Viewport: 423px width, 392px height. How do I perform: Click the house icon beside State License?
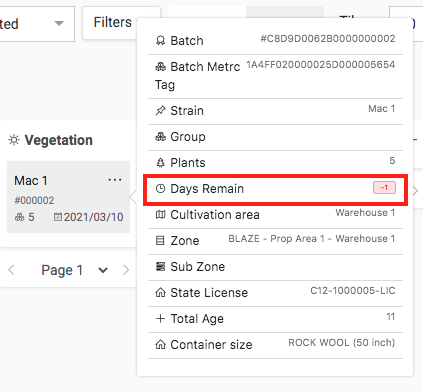[160, 293]
